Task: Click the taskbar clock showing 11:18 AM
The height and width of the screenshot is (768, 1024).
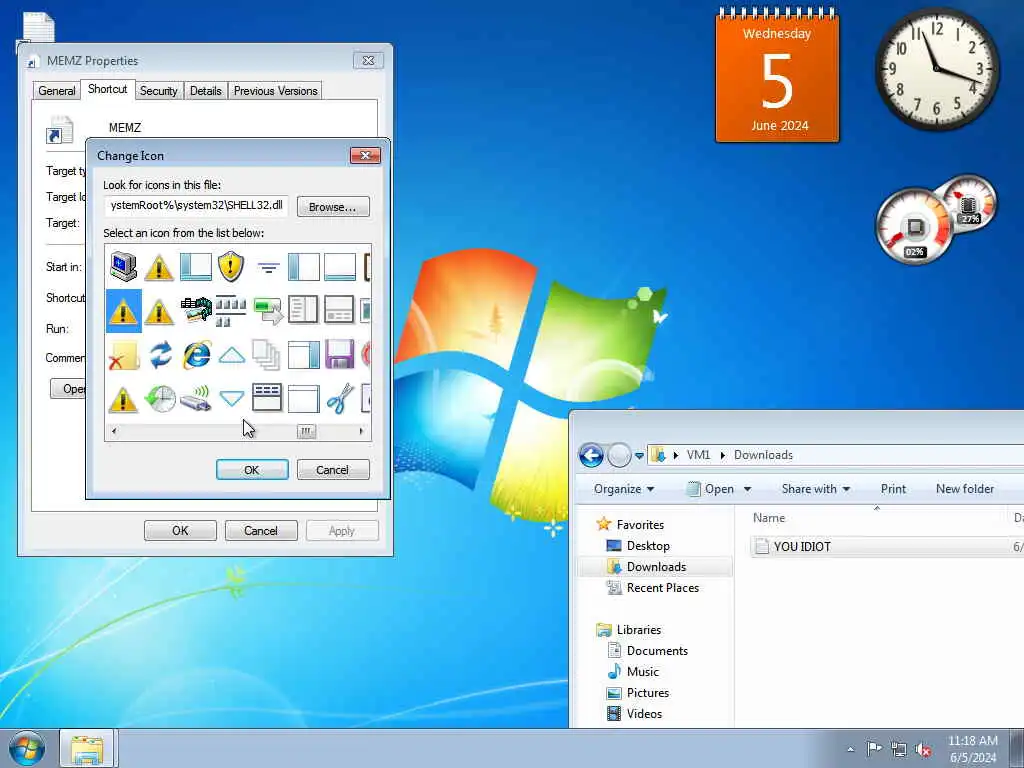Action: (x=972, y=749)
